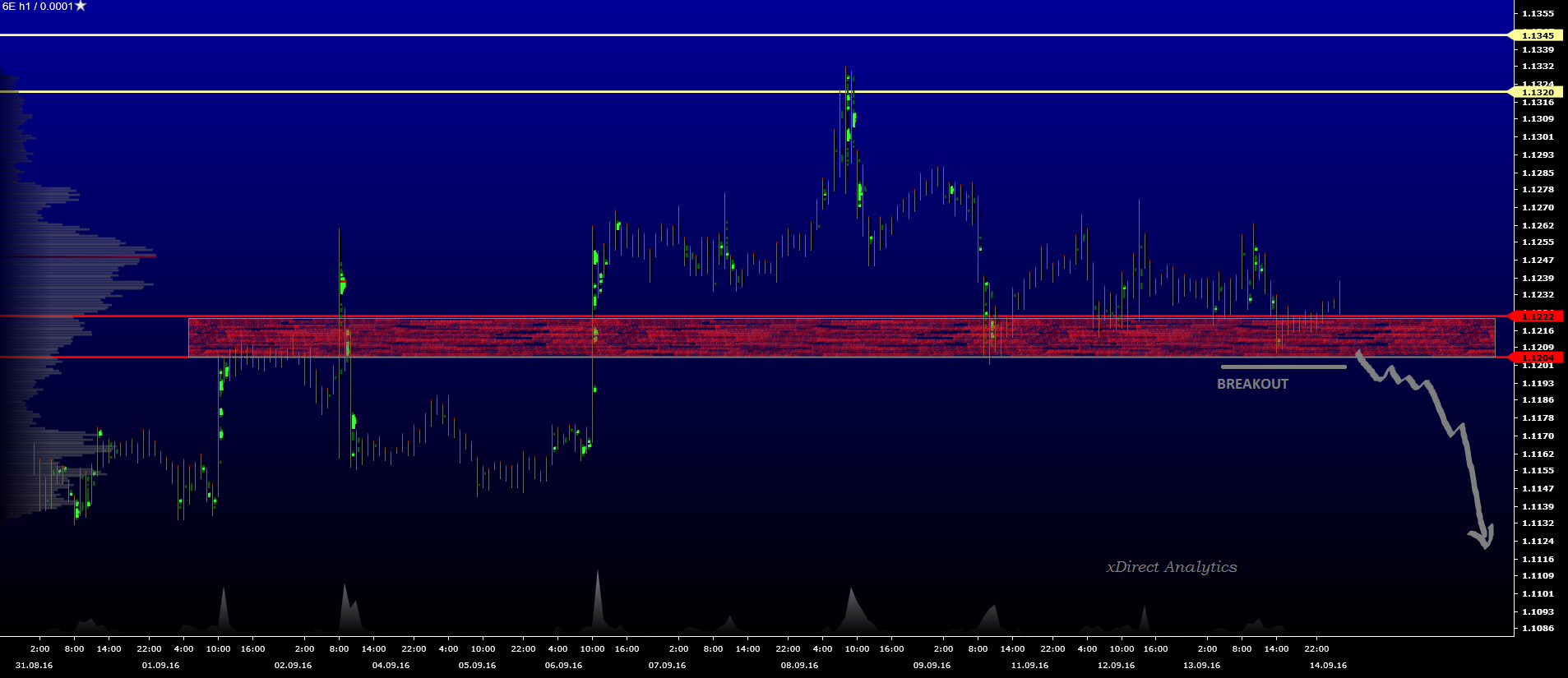1568x678 pixels.
Task: Click the 31.08.16 date label on time axis
Action: click(x=34, y=665)
